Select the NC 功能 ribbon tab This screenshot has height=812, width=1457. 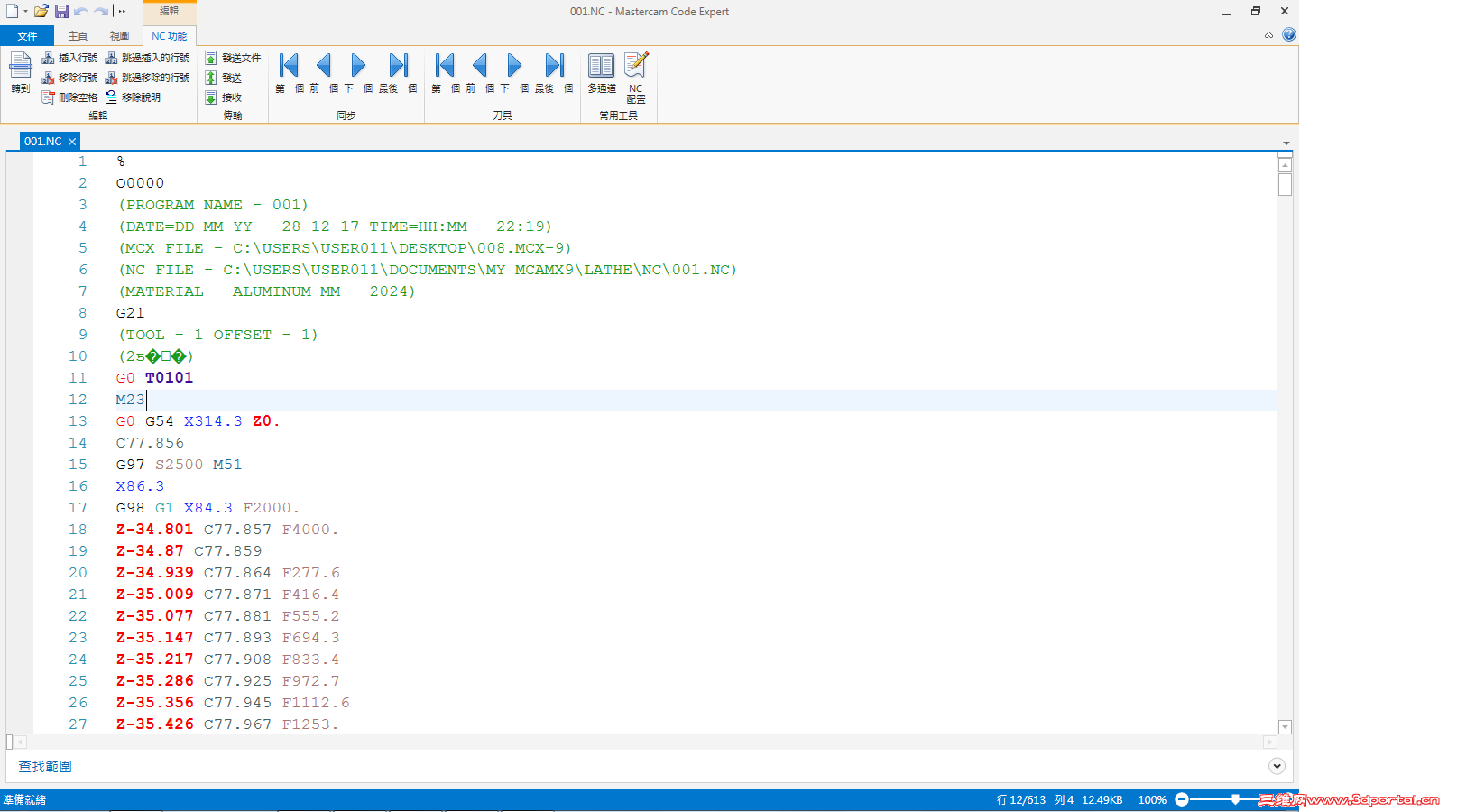click(x=170, y=36)
